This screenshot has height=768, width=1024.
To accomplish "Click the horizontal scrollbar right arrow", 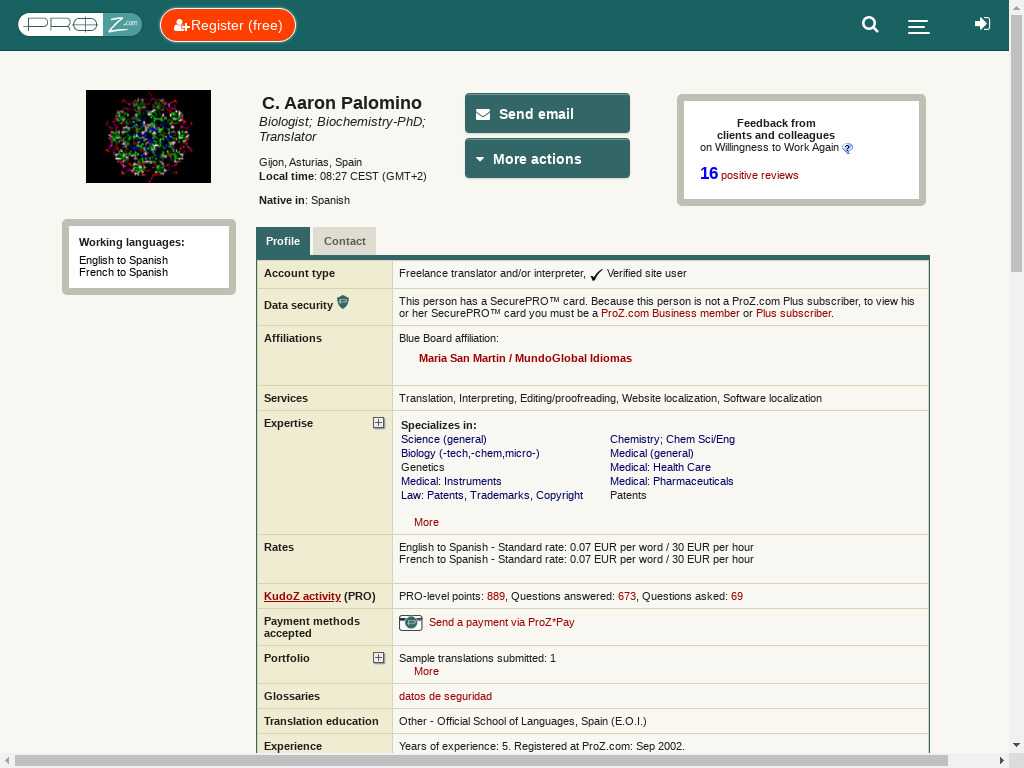I will pyautogui.click(x=1002, y=761).
